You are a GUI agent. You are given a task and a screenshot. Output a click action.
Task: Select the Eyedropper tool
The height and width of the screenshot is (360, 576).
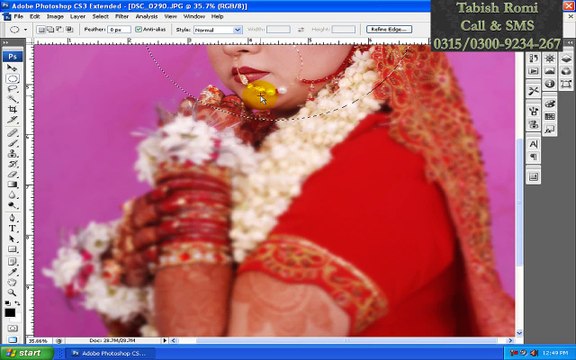pos(12,272)
